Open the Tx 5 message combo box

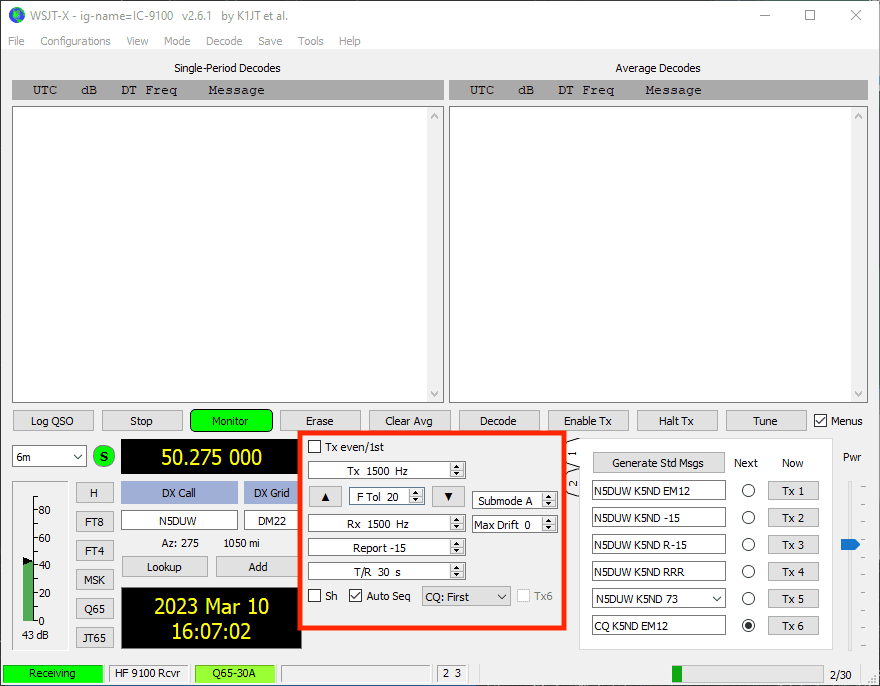tap(715, 599)
